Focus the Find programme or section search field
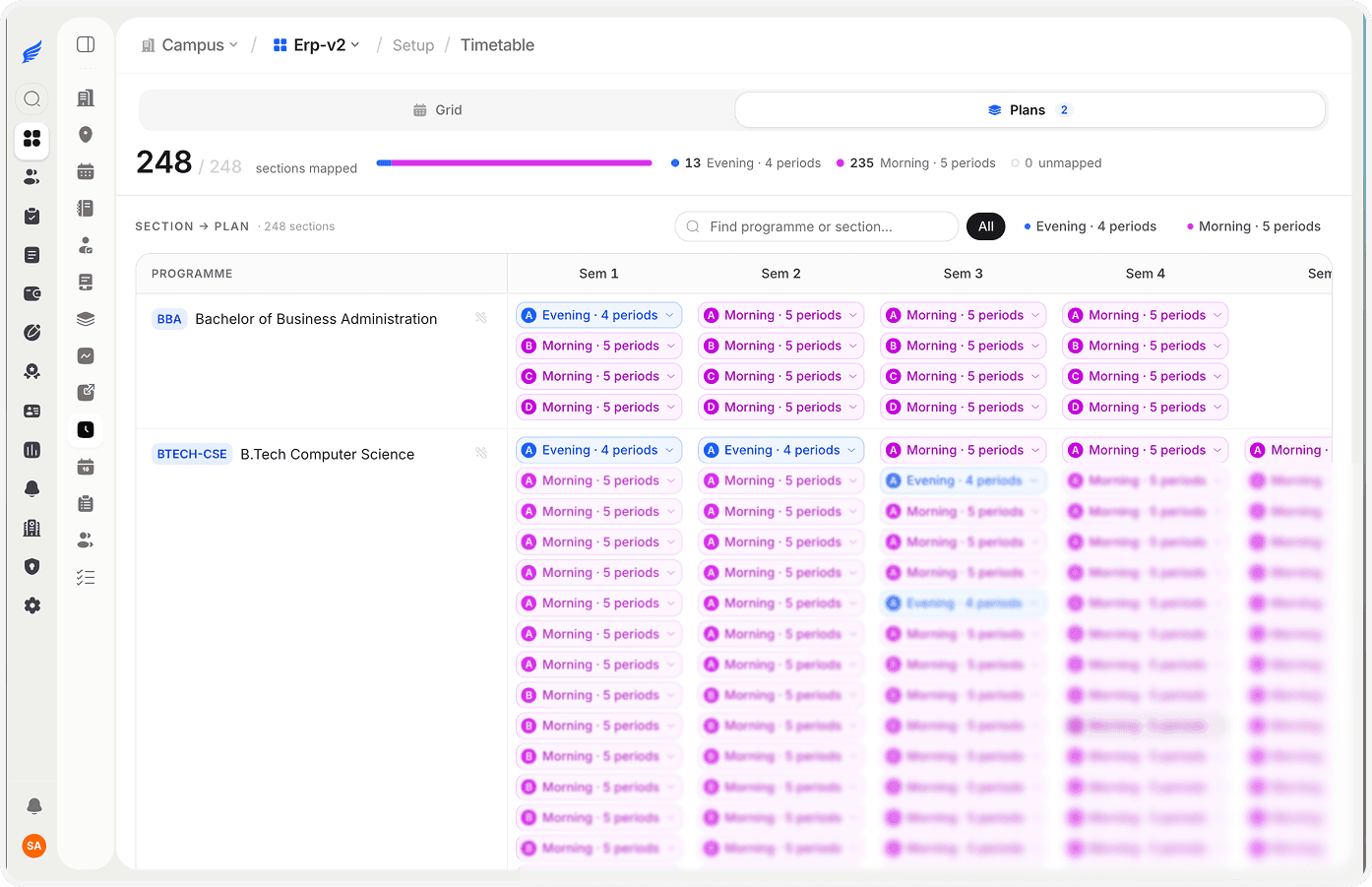The height and width of the screenshot is (887, 1372). click(817, 226)
